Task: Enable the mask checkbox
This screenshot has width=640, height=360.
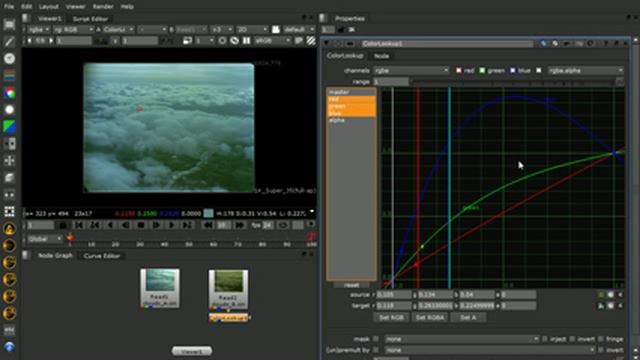Action: (376, 339)
